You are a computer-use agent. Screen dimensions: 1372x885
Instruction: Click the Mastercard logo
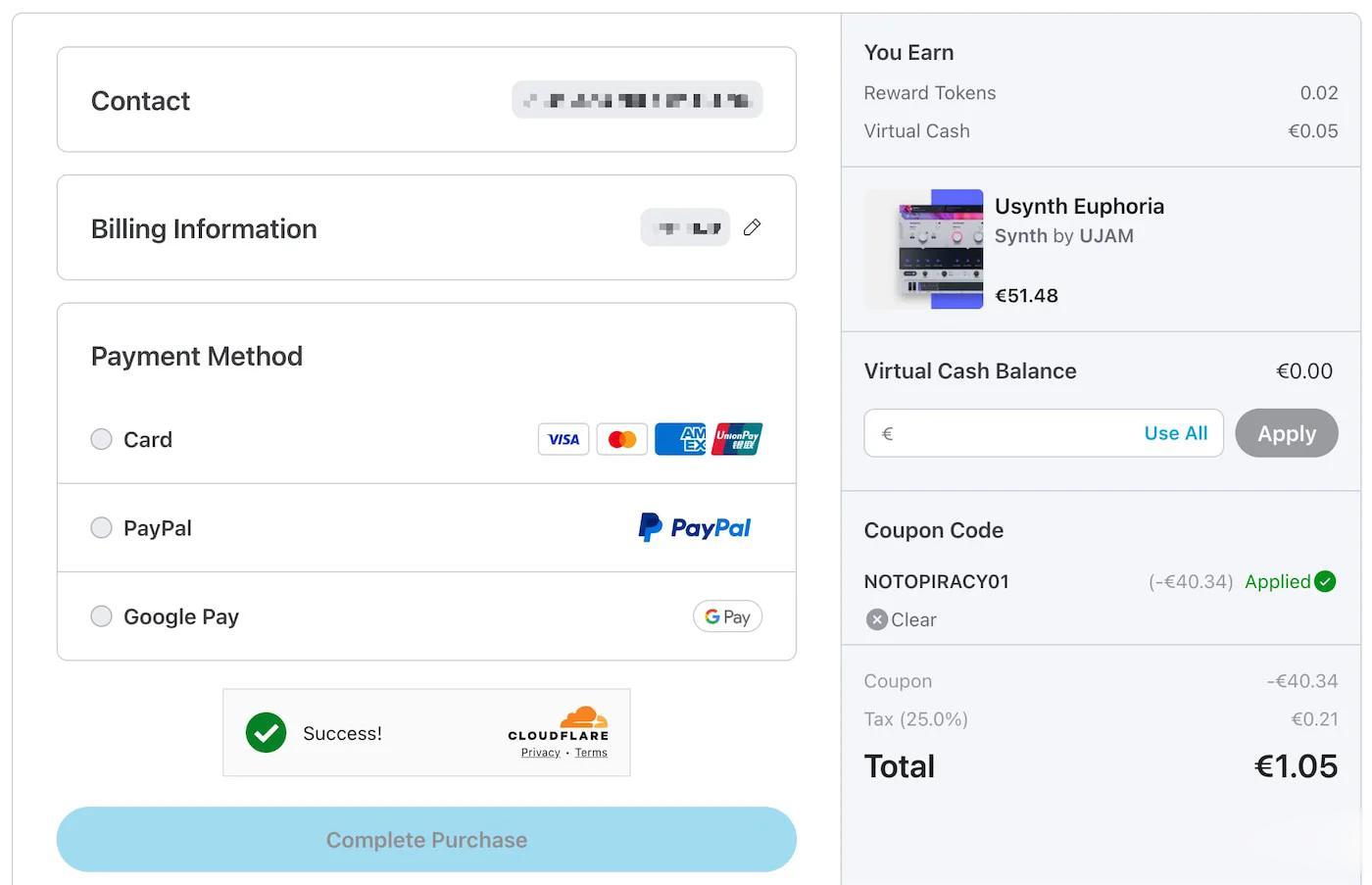point(621,439)
